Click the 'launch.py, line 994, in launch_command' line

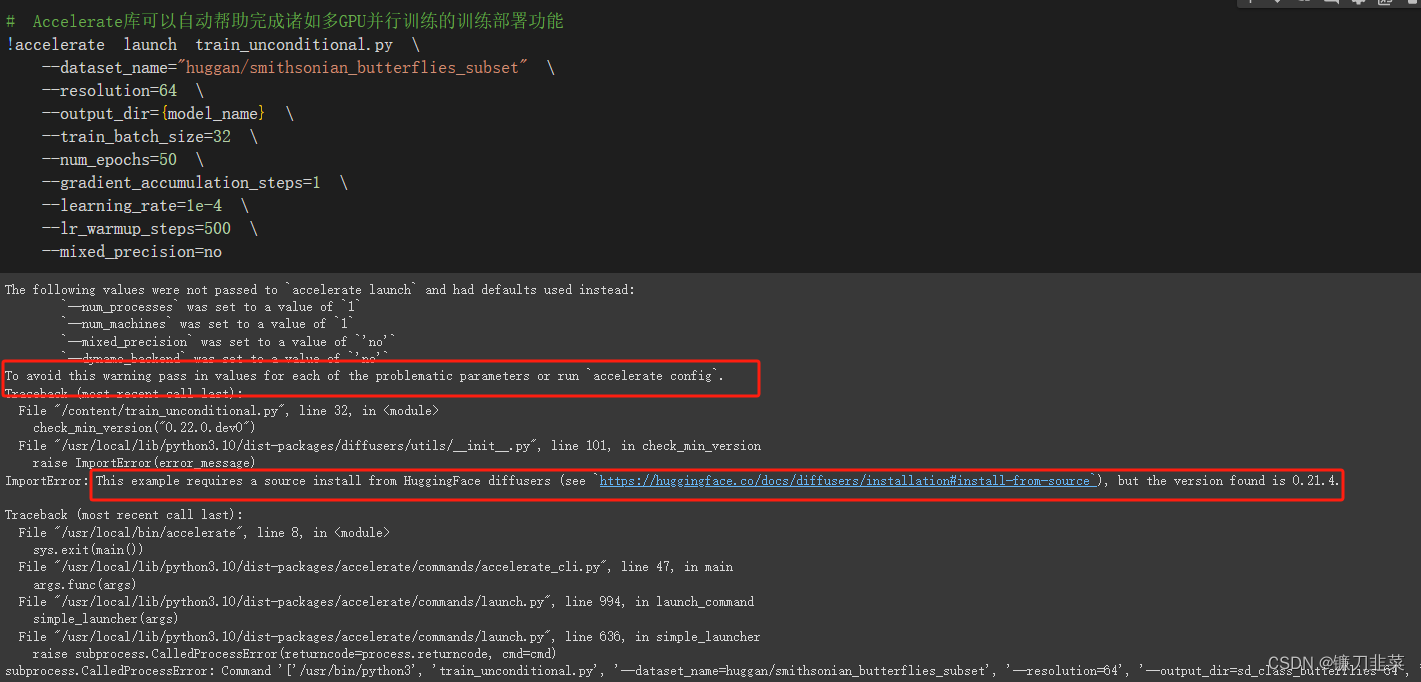coord(386,602)
